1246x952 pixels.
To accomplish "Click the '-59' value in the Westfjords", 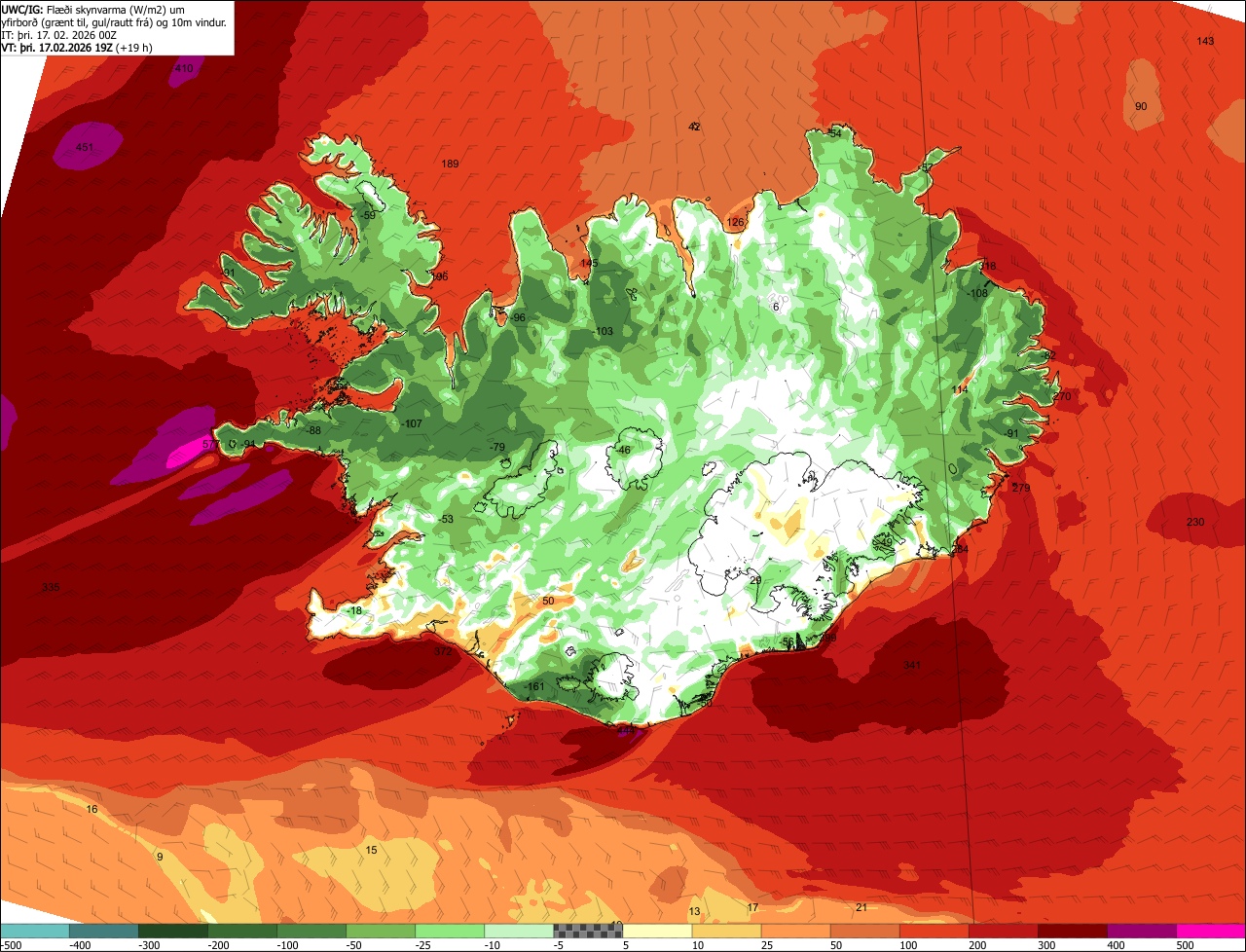I will point(367,216).
